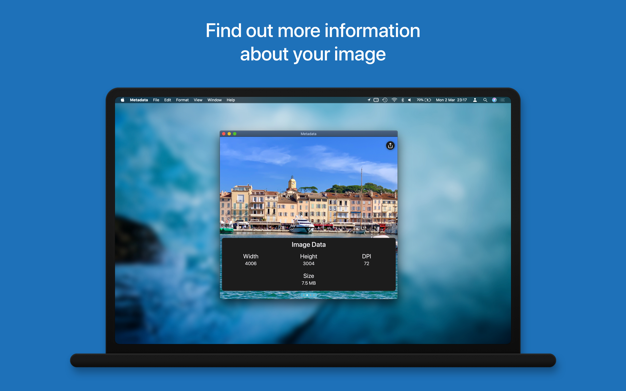Click the harbor photo preview
Image resolution: width=626 pixels, height=391 pixels.
309,187
